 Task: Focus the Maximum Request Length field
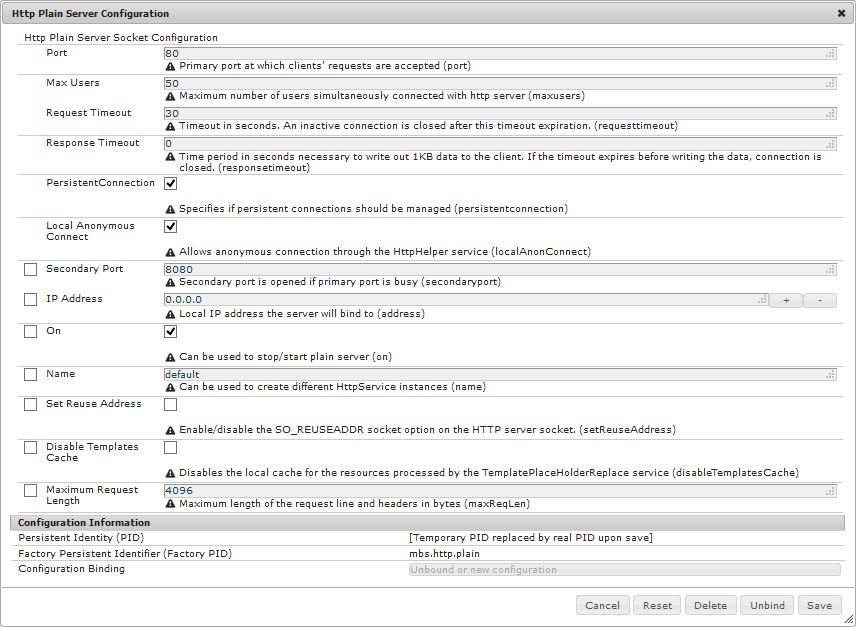pyautogui.click(x=499, y=491)
